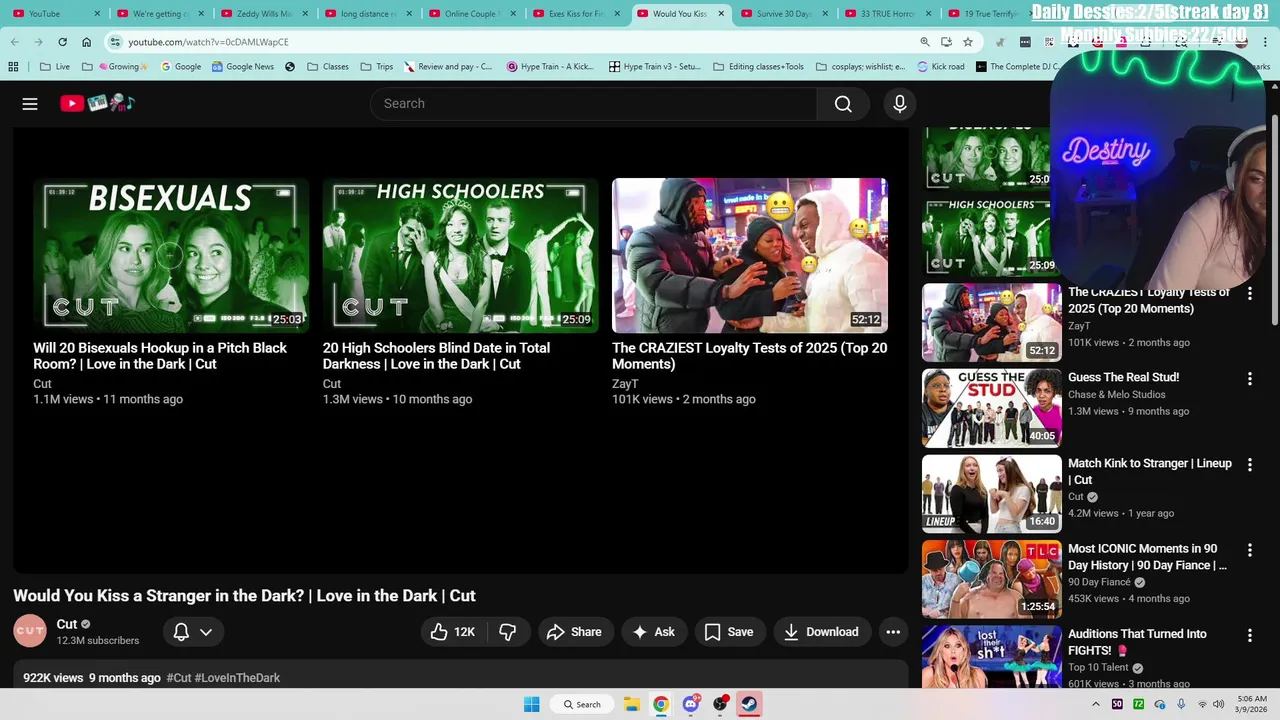Open options menu for Auditions That Turned Into FIGHTS
This screenshot has height=720, width=1280.
1249,635
